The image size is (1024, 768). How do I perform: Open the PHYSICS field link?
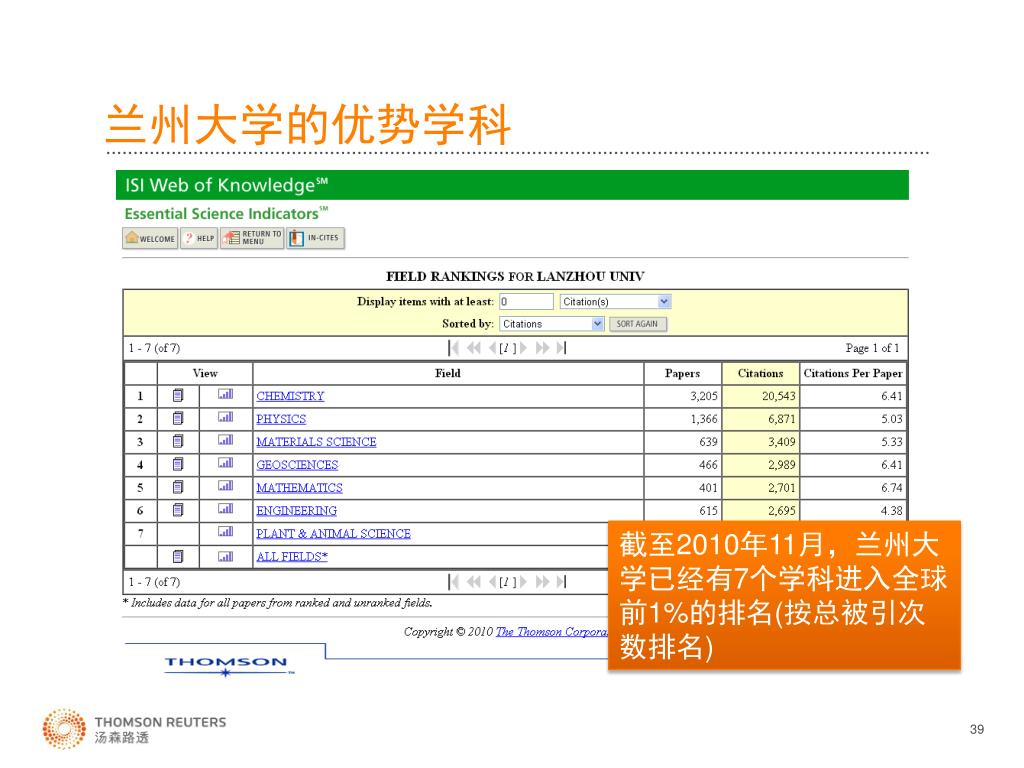[x=281, y=419]
